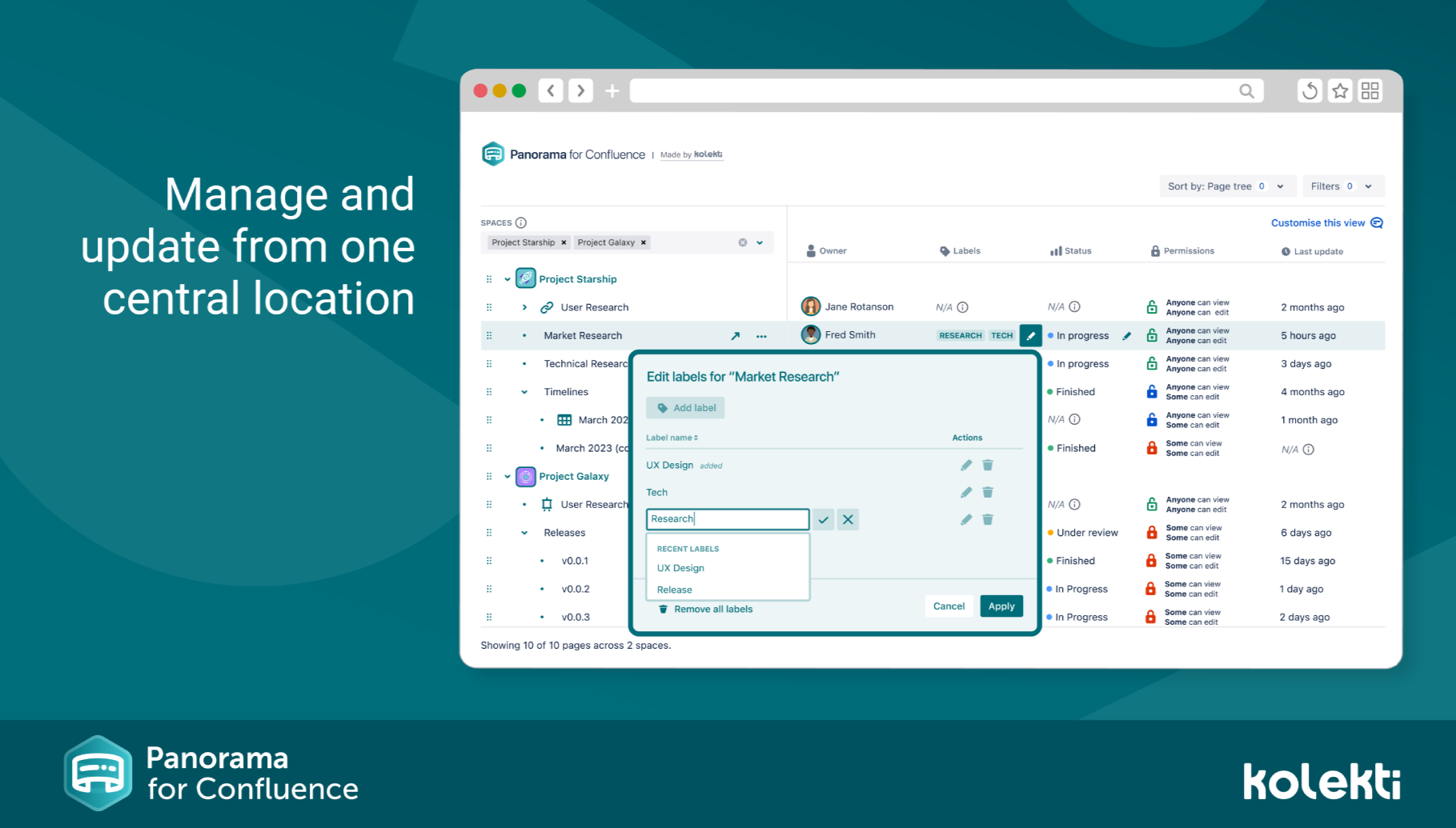
Task: Click Fred Smith's avatar
Action: (x=811, y=334)
